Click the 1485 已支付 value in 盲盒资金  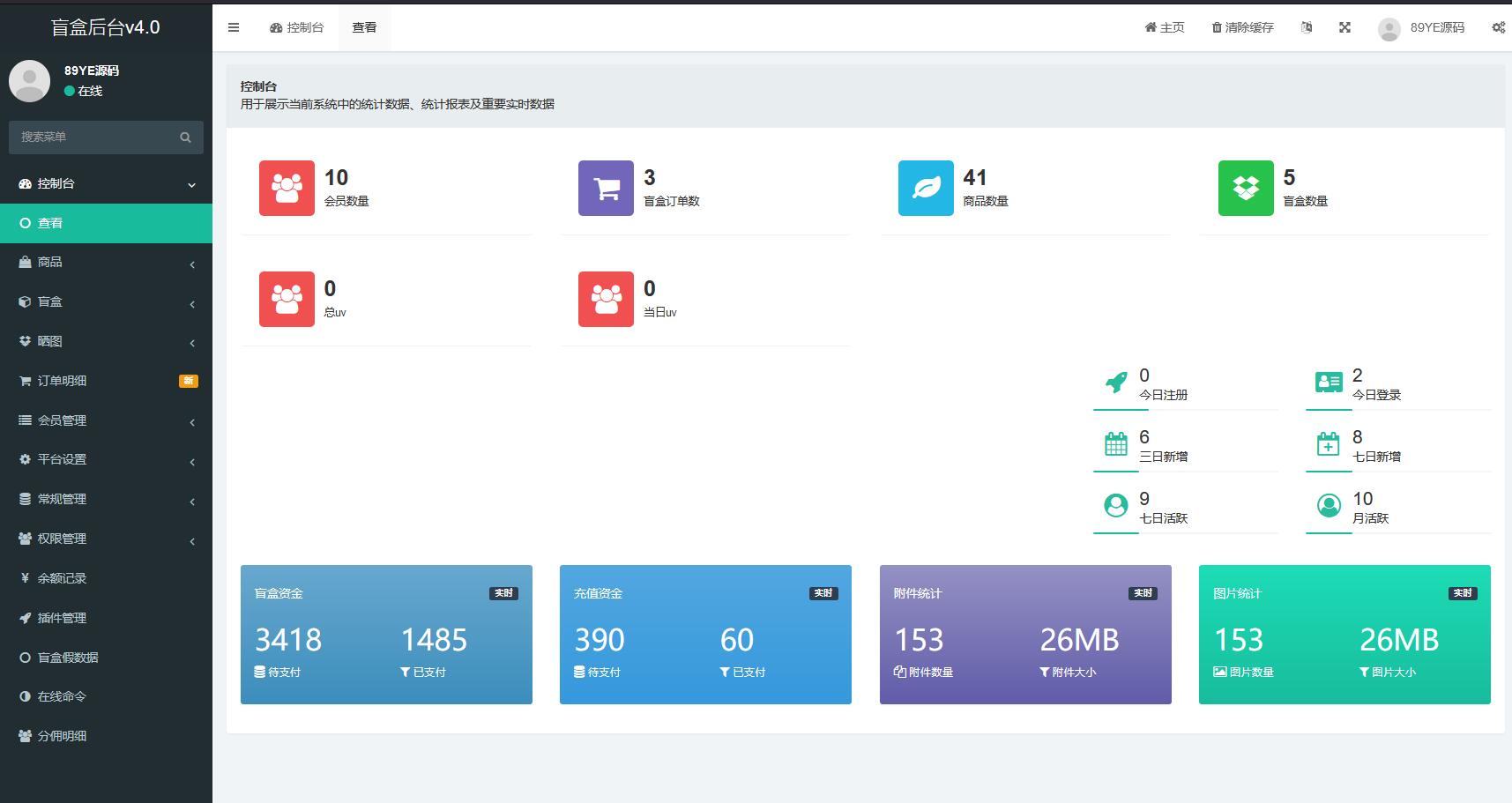(434, 640)
